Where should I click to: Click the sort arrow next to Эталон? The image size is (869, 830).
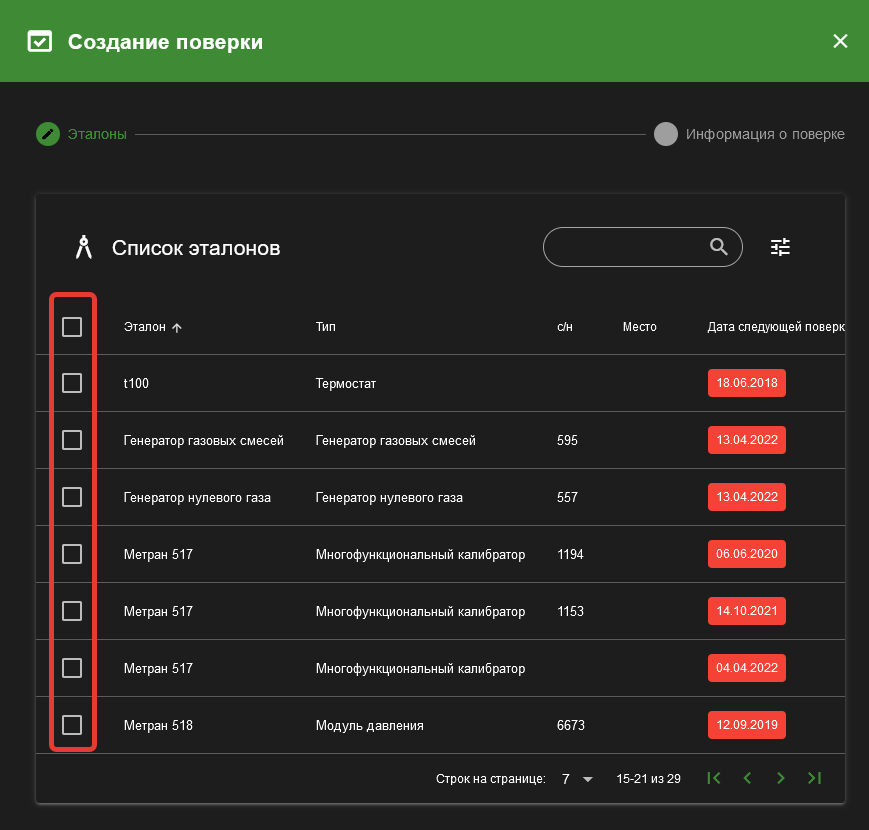click(177, 327)
